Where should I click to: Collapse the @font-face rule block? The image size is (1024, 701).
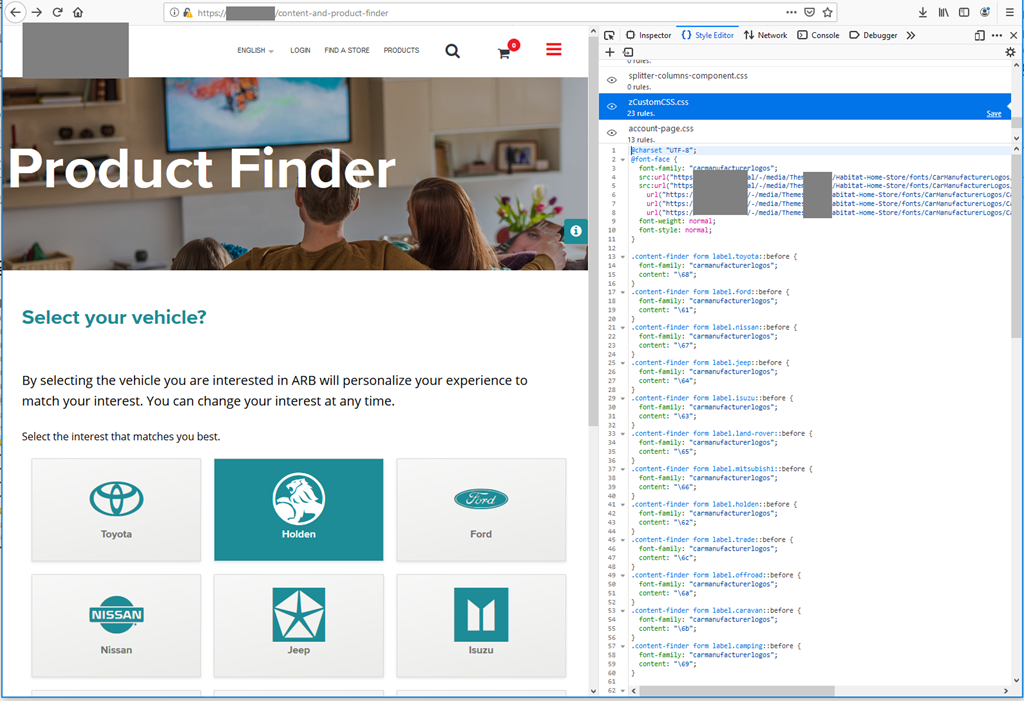623,160
